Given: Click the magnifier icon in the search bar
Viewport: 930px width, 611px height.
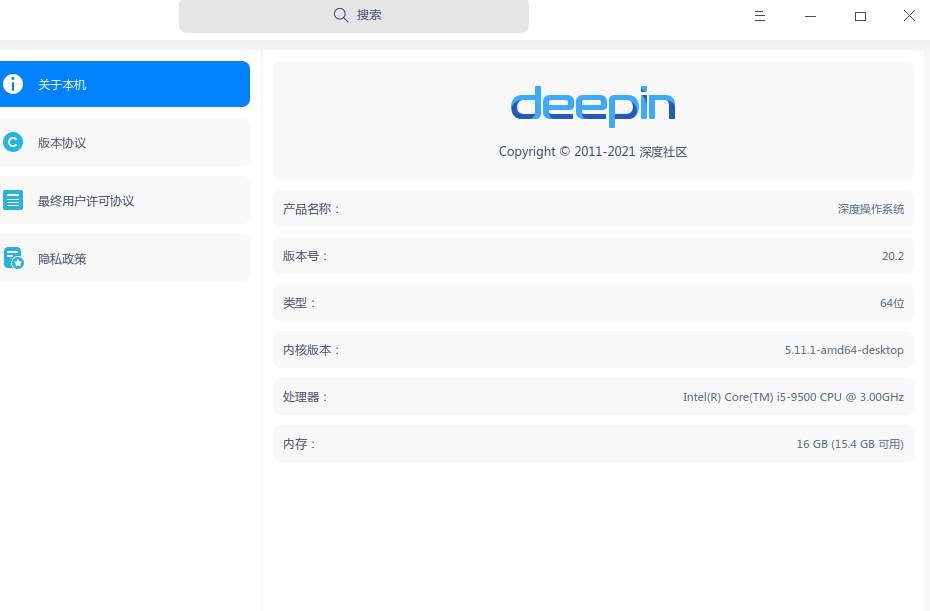Looking at the screenshot, I should coord(340,15).
